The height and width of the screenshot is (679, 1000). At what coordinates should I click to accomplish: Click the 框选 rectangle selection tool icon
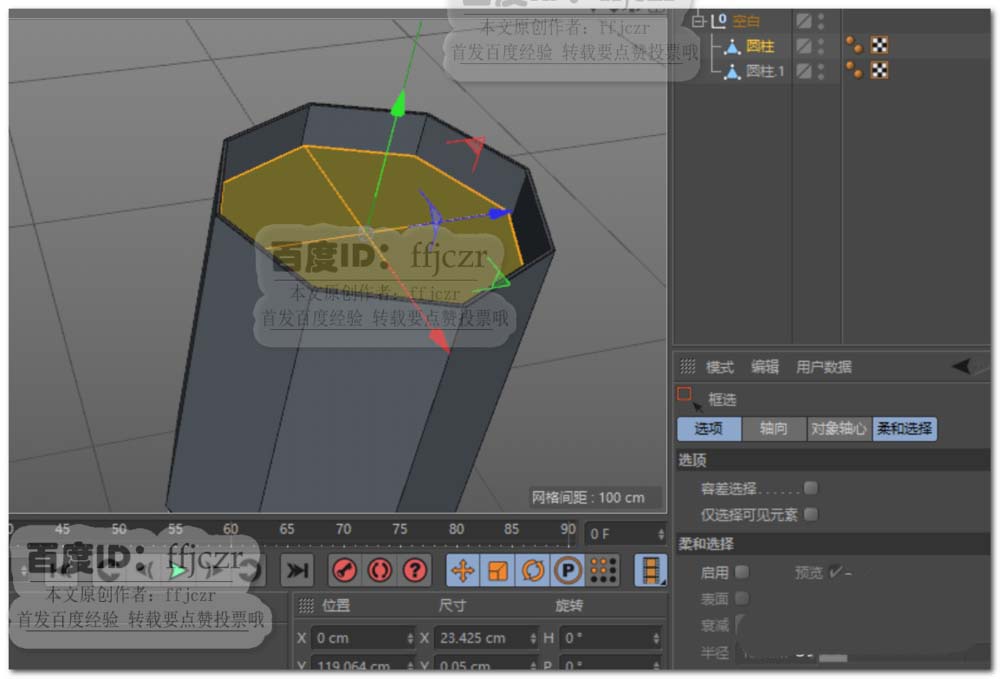688,398
